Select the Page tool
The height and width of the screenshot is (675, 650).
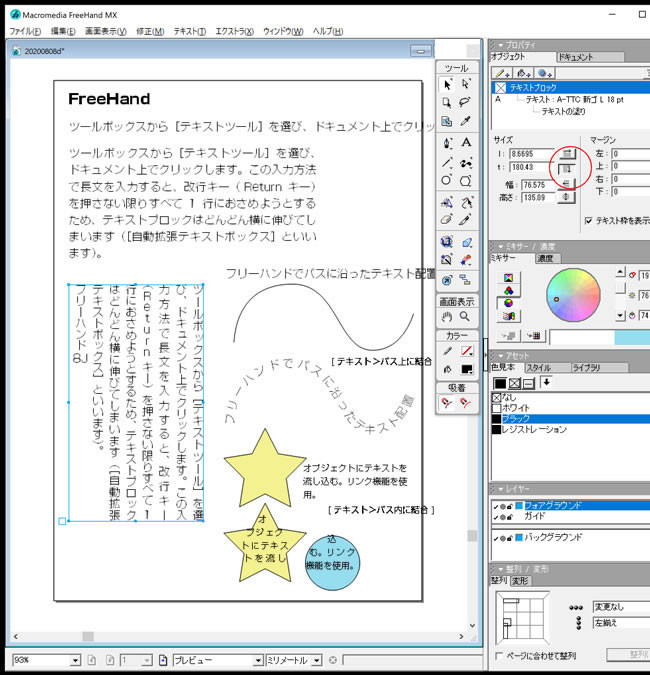tap(447, 102)
